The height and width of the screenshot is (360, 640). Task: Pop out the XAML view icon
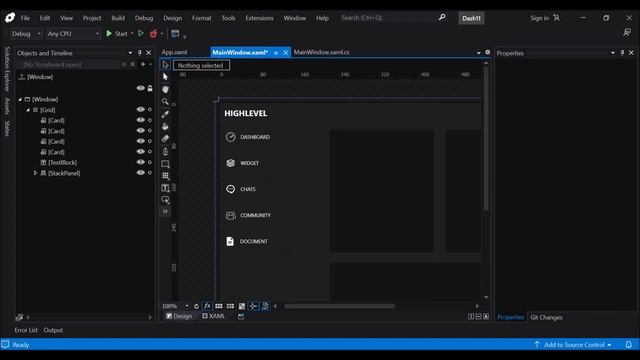click(x=241, y=316)
